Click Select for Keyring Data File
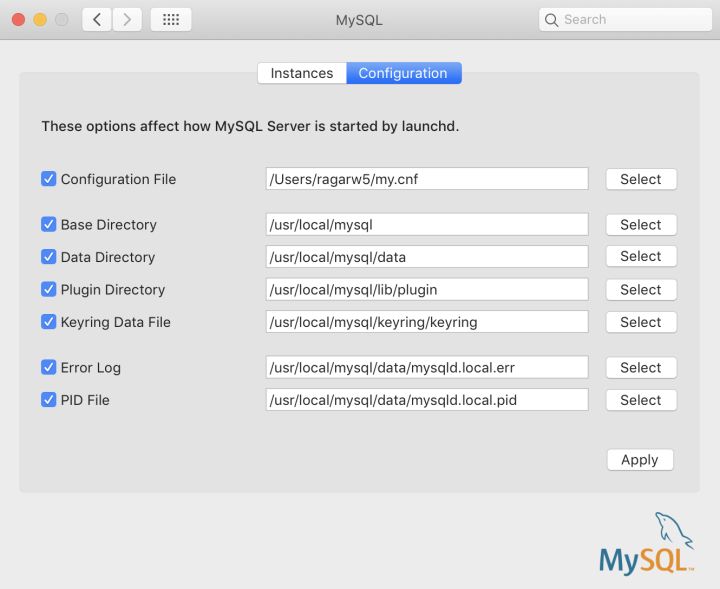The width and height of the screenshot is (720, 589). [641, 322]
